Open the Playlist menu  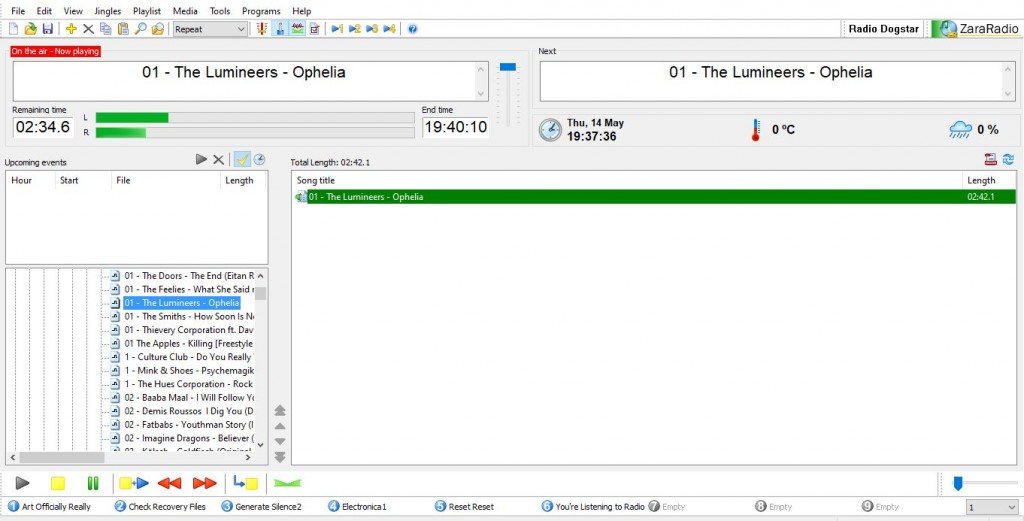pos(147,11)
